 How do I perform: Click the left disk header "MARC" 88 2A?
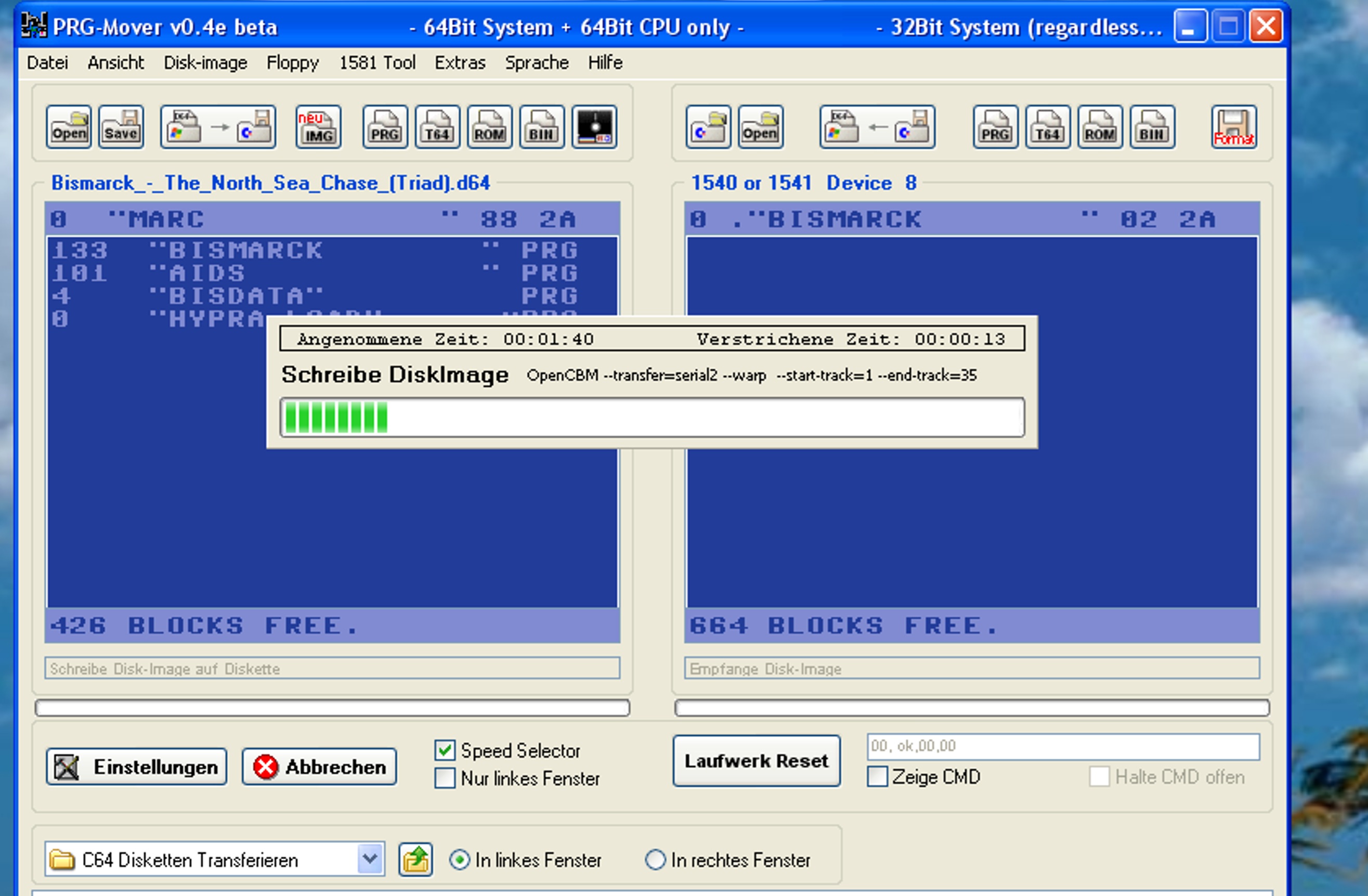[x=332, y=219]
